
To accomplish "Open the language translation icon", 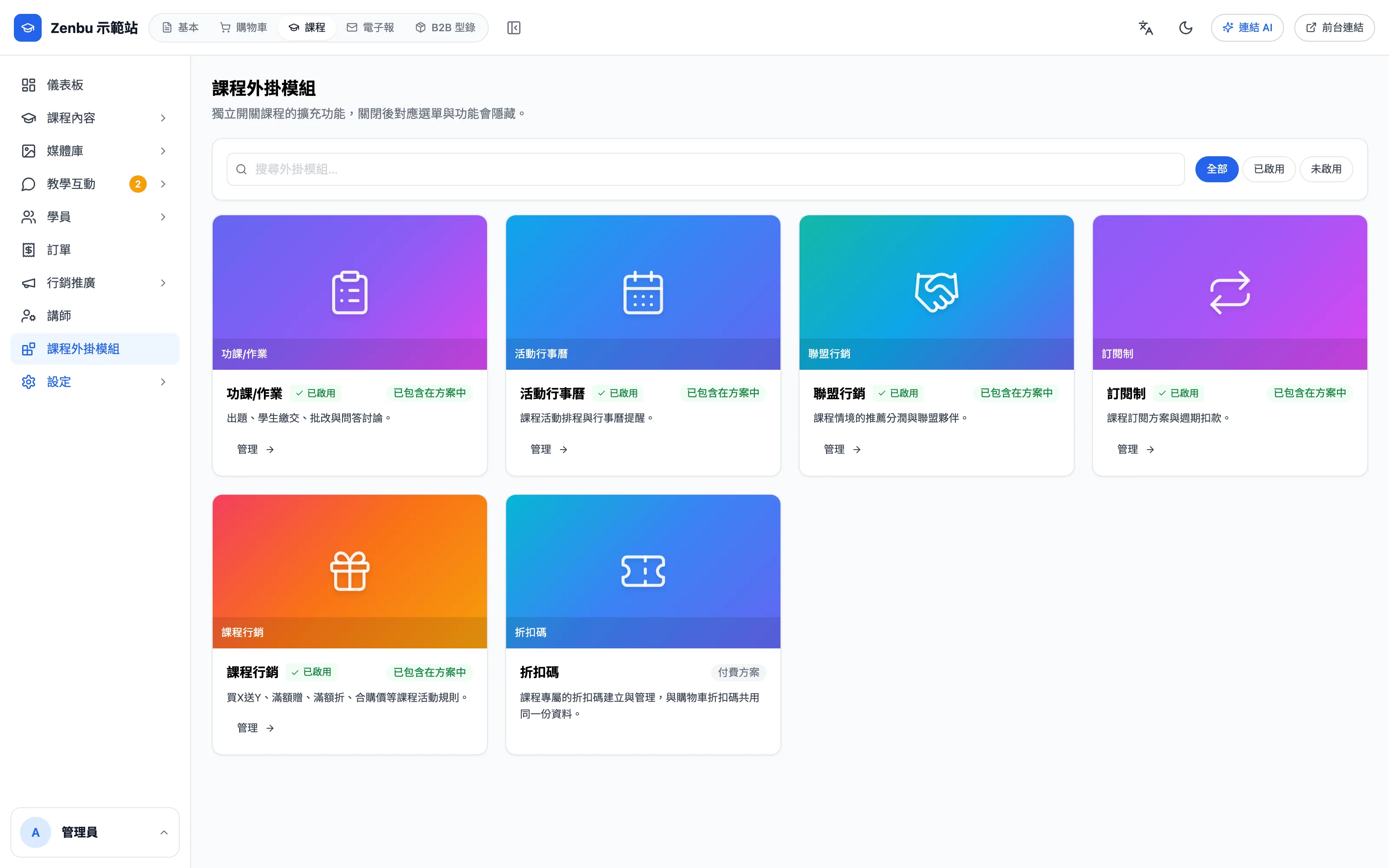I will (x=1145, y=27).
